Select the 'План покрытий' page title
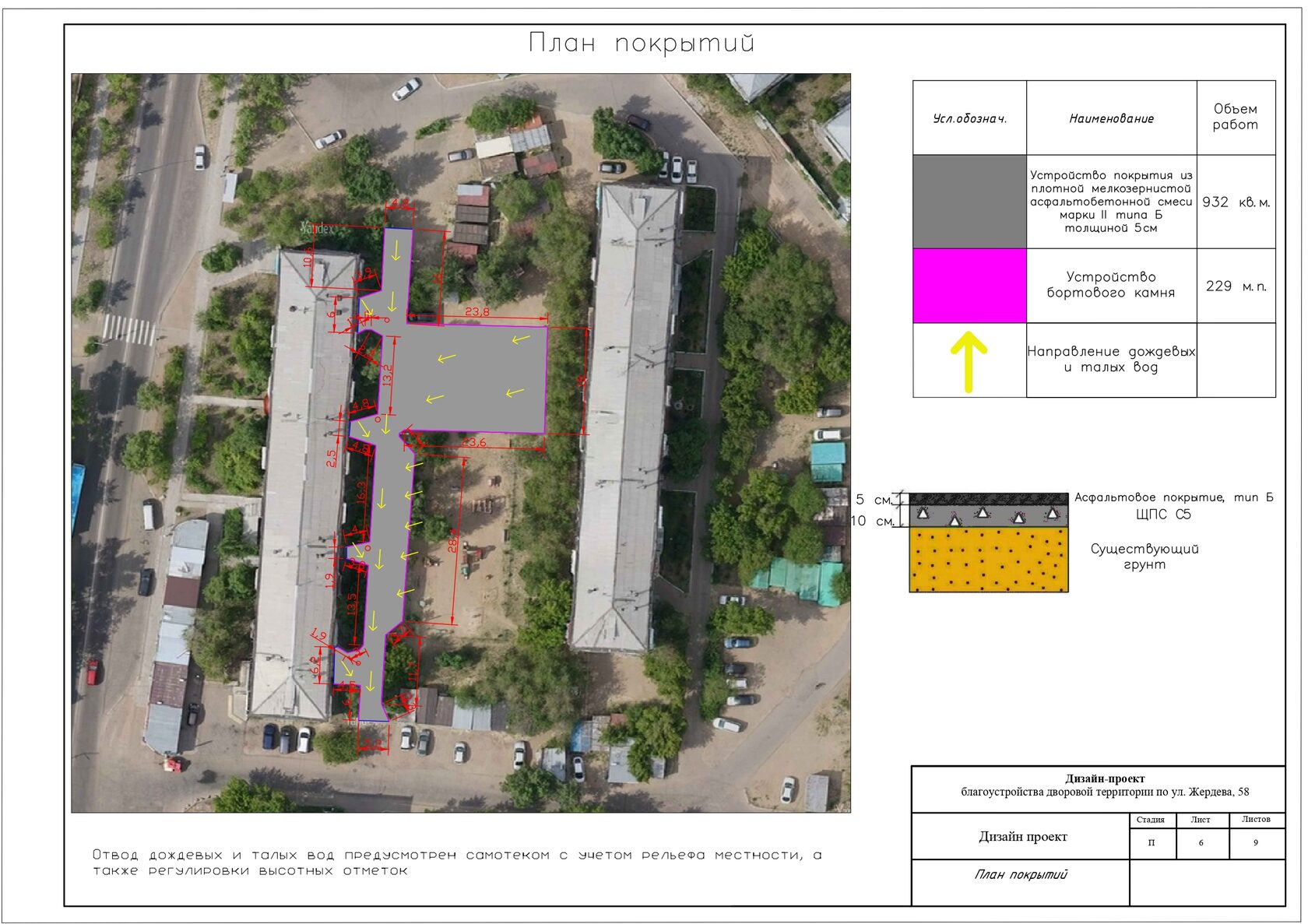Viewport: 1308px width, 924px height. point(642,43)
